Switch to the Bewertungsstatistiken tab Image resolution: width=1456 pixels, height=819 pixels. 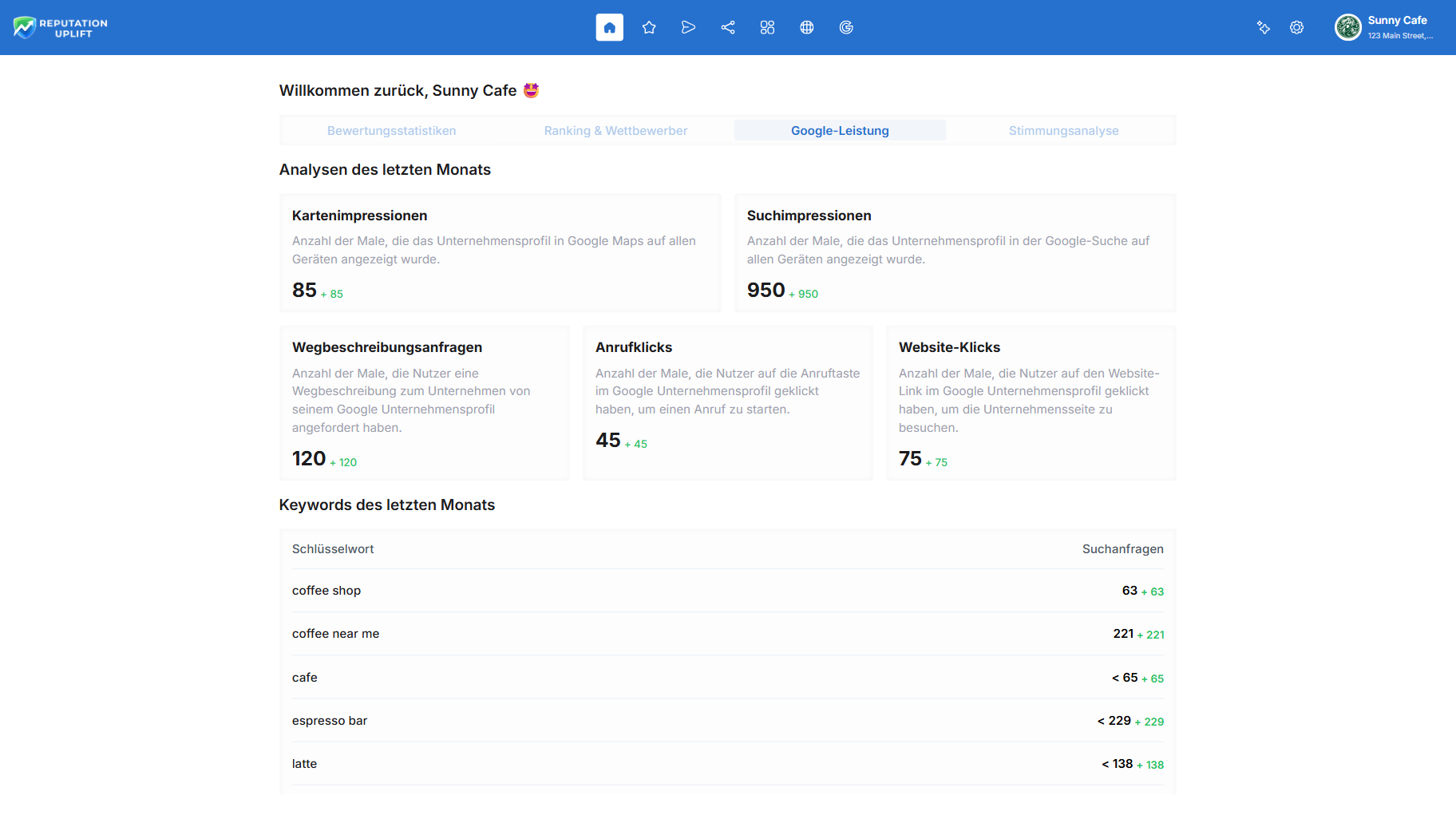(x=391, y=130)
